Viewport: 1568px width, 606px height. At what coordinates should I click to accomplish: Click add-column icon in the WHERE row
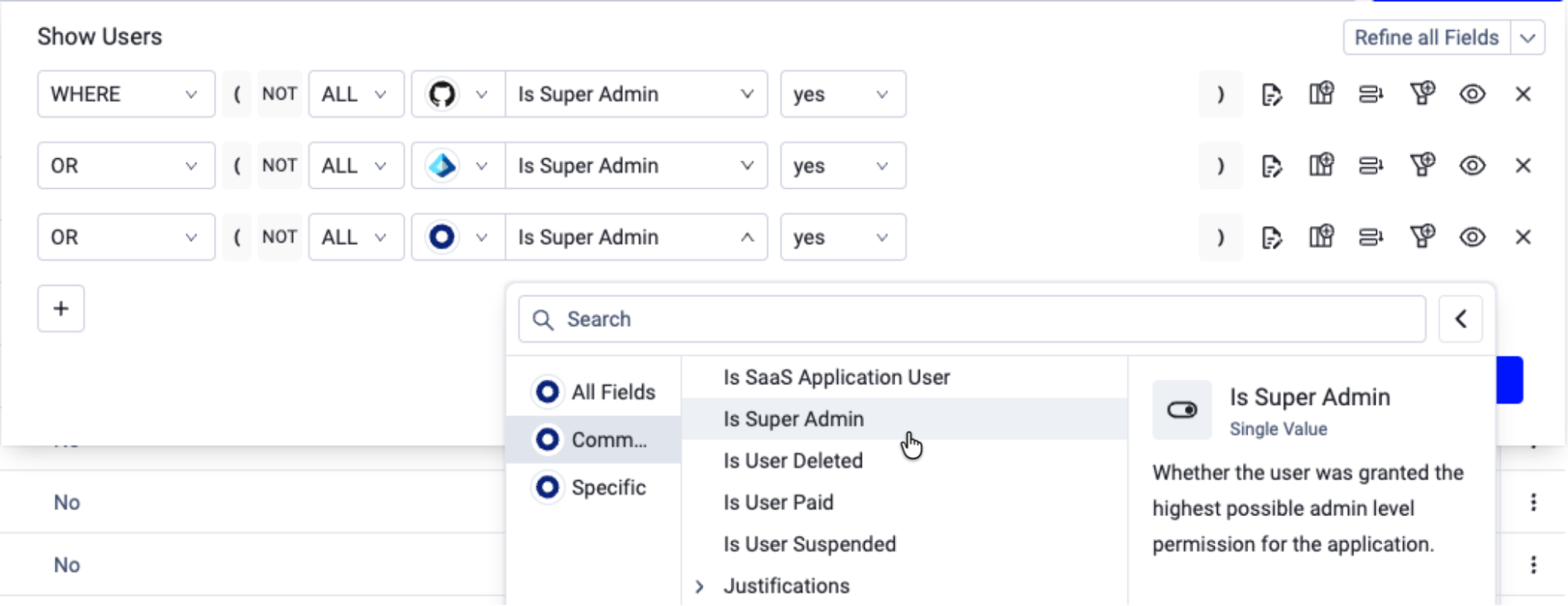tap(1322, 94)
